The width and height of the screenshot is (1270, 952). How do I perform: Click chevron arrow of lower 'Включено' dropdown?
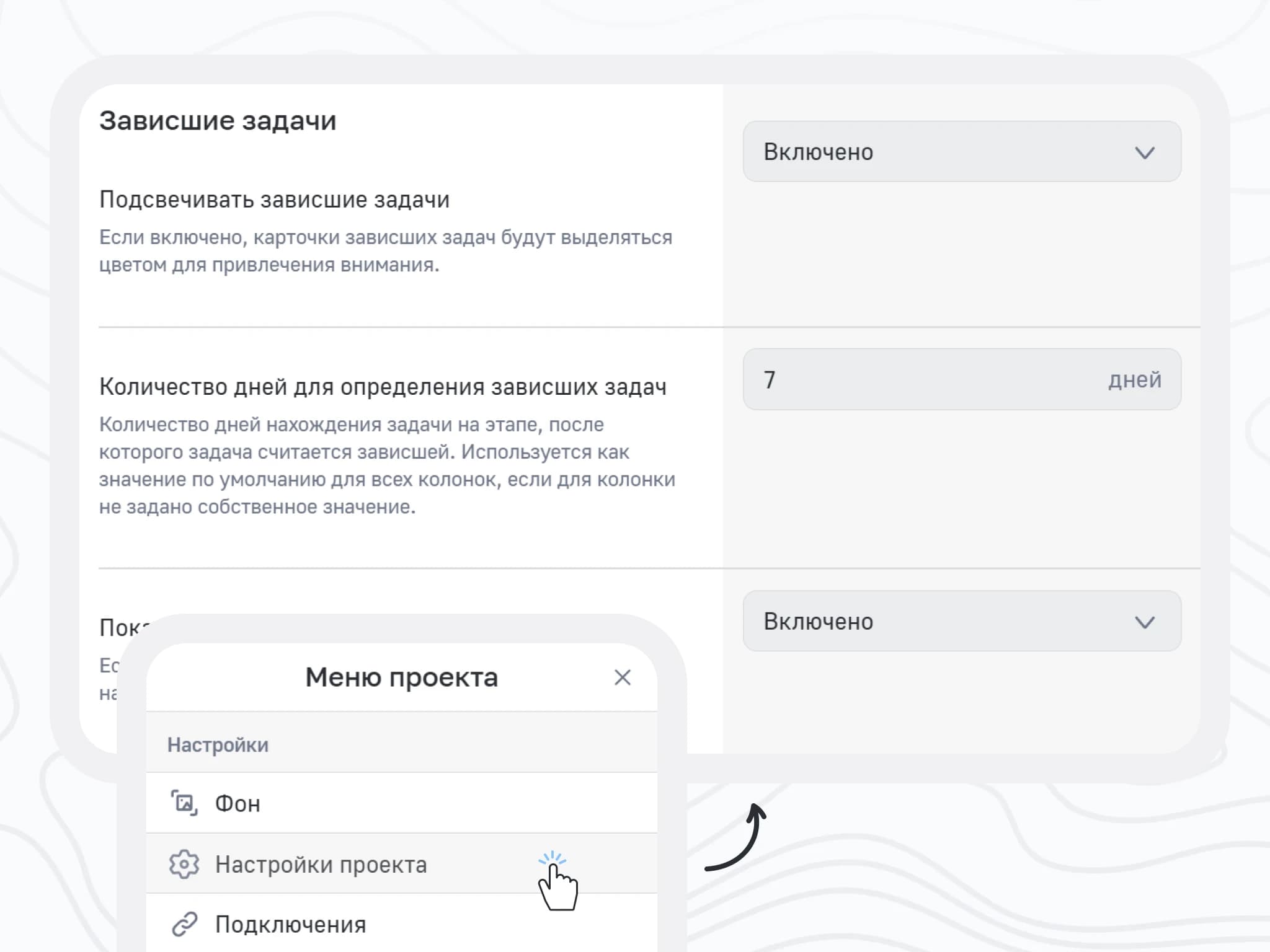point(1144,622)
